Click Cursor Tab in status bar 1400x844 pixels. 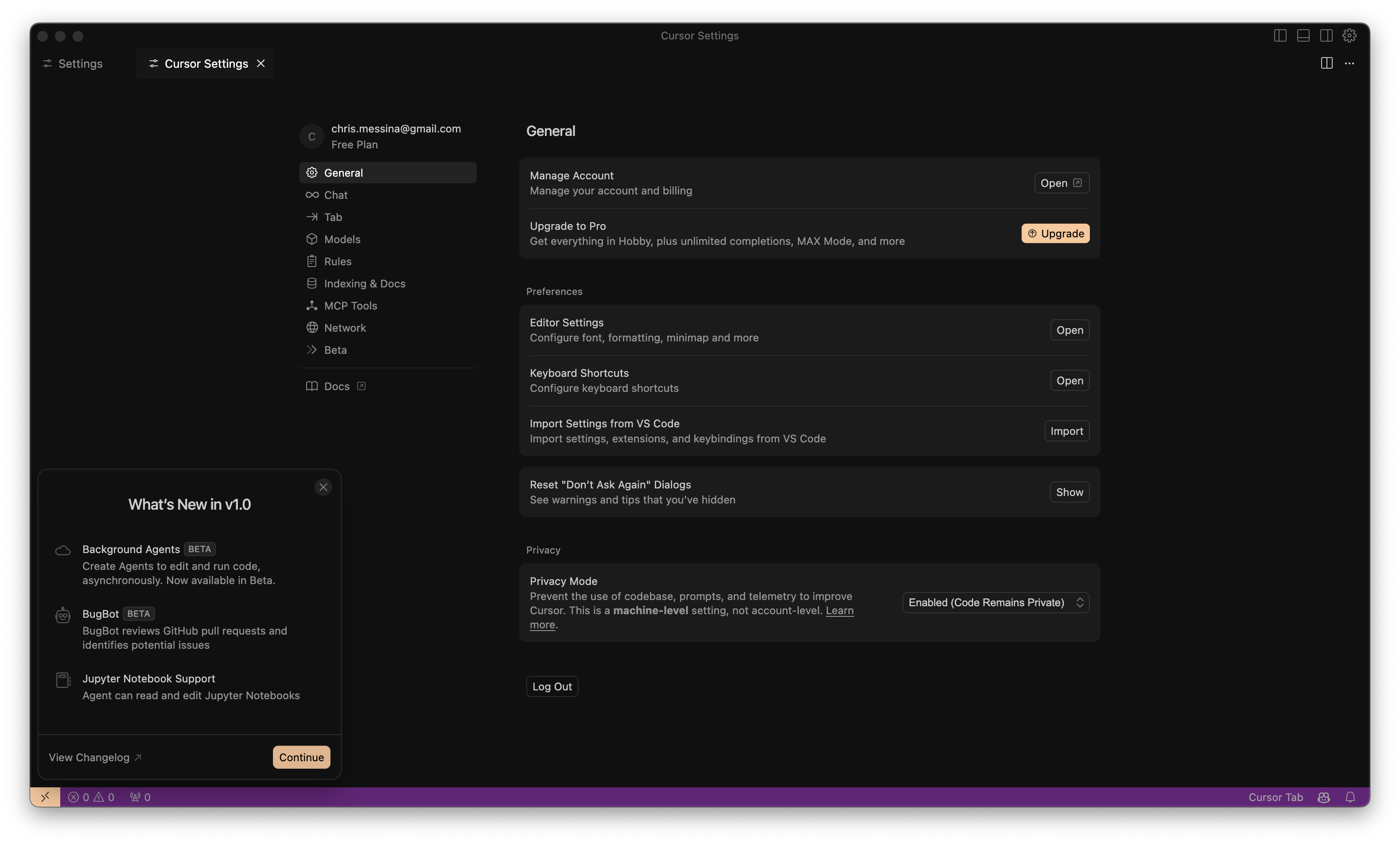tap(1275, 797)
